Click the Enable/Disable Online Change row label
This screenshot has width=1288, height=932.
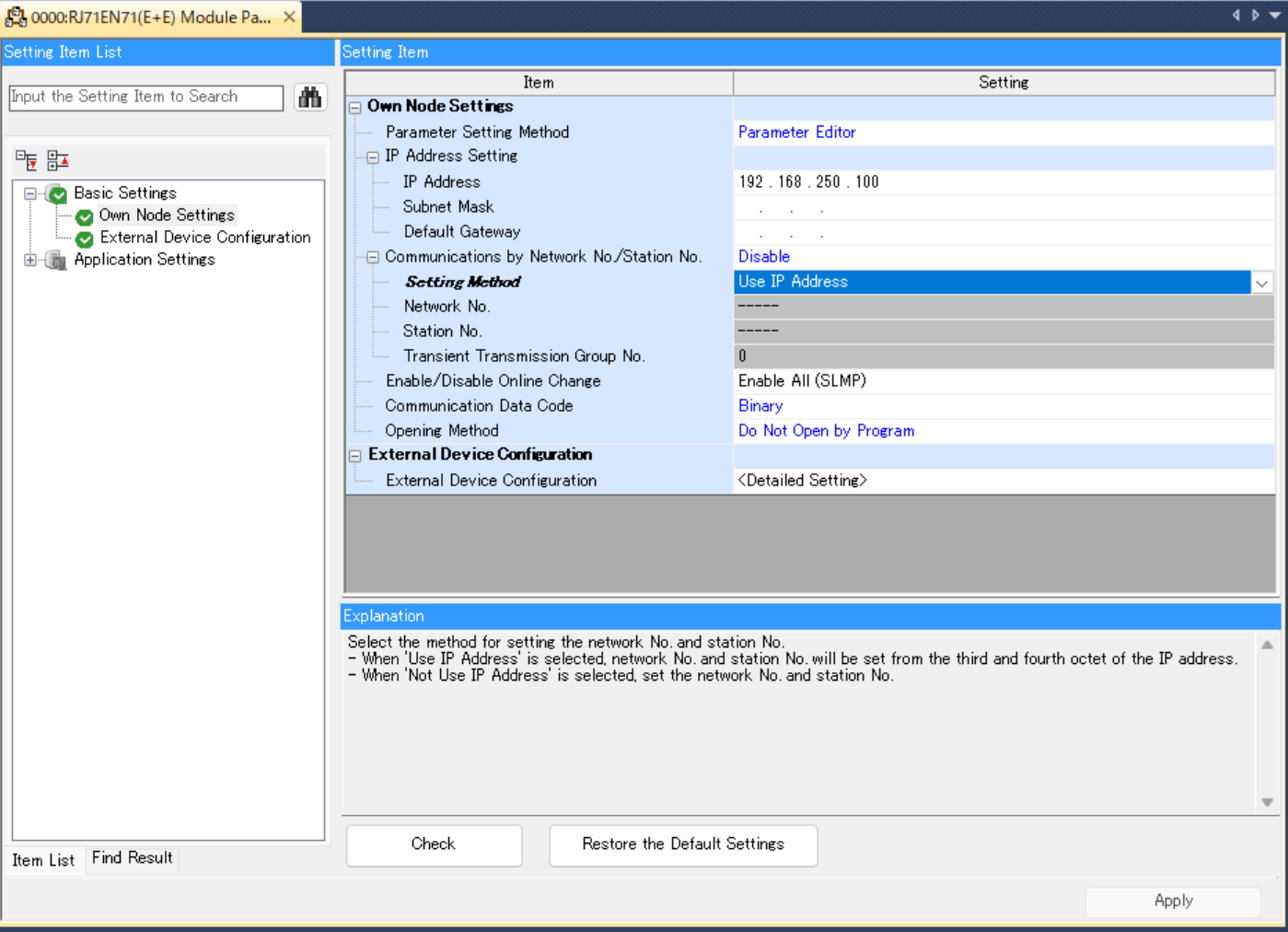493,381
